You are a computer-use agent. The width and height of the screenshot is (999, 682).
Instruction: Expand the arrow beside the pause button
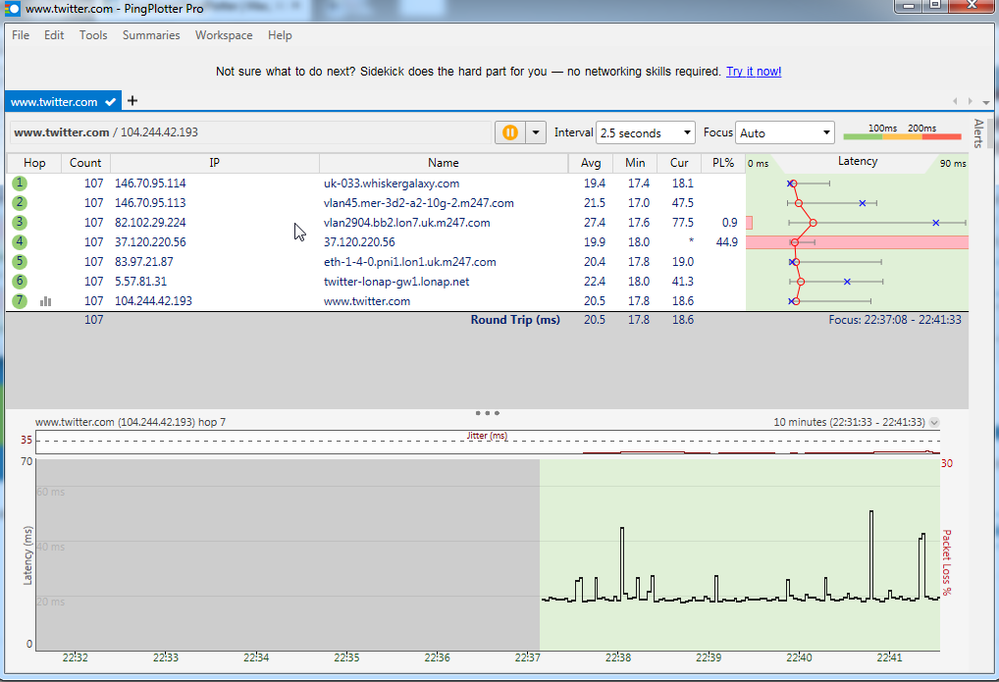(537, 133)
